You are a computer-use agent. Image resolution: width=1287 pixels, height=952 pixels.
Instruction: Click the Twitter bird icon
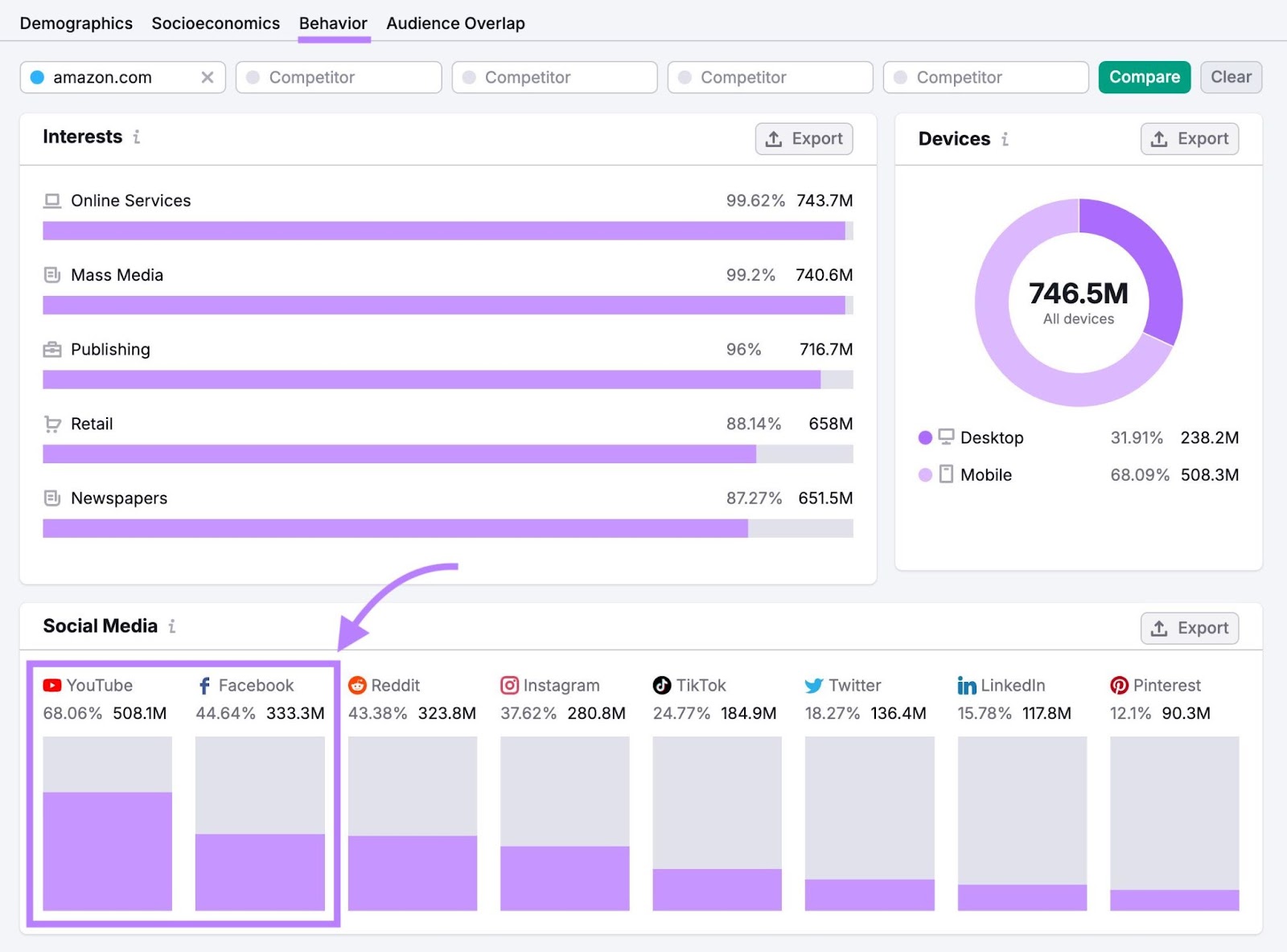(x=814, y=685)
